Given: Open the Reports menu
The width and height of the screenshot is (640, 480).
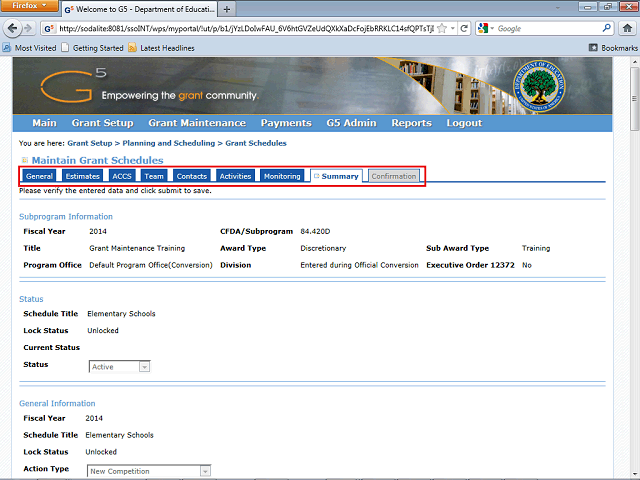Looking at the screenshot, I should coord(411,123).
